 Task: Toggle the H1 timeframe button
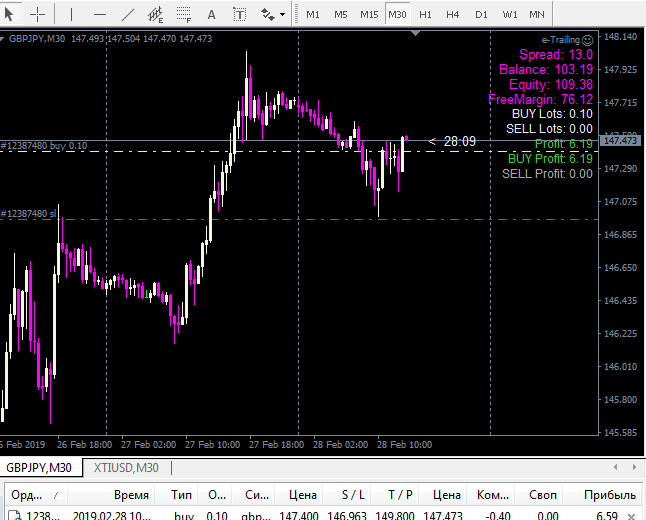point(425,14)
